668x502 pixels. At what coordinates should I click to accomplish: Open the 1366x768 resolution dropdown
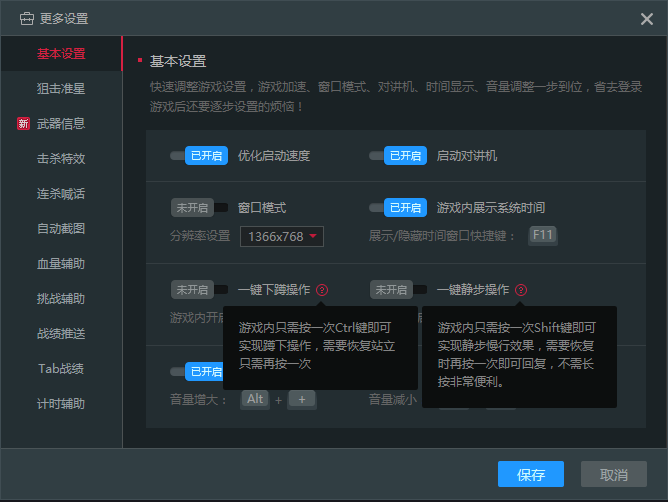[282, 236]
